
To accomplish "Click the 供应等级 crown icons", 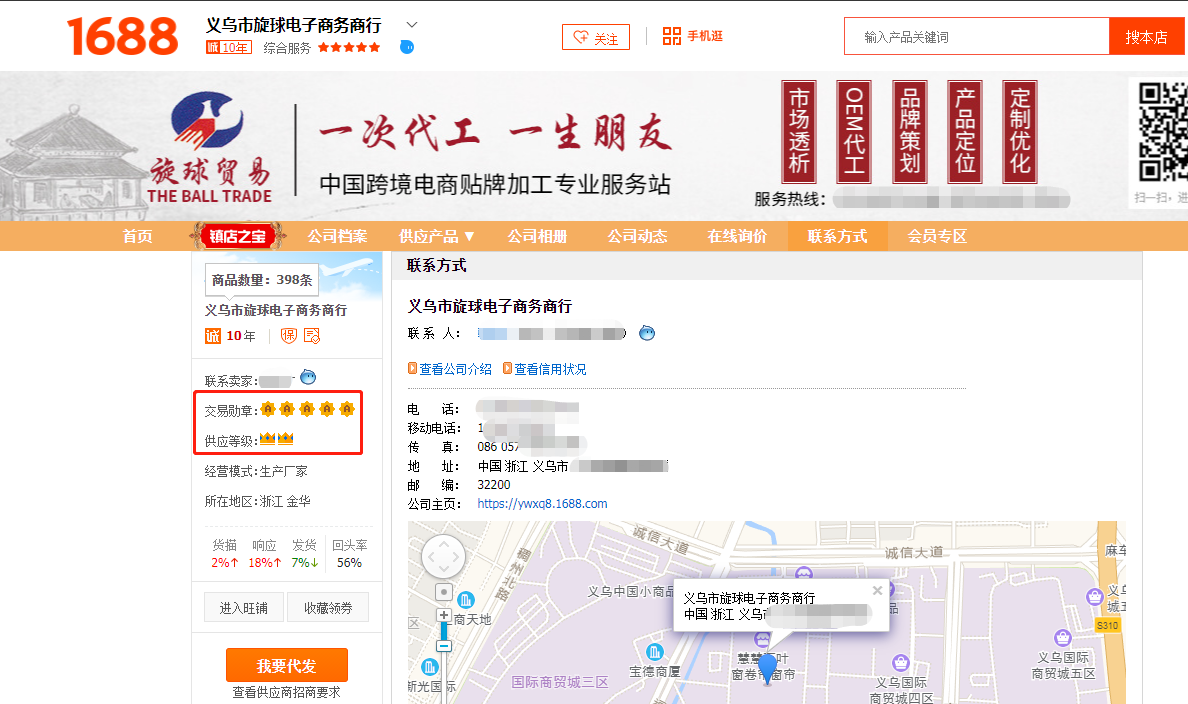I will tap(277, 439).
